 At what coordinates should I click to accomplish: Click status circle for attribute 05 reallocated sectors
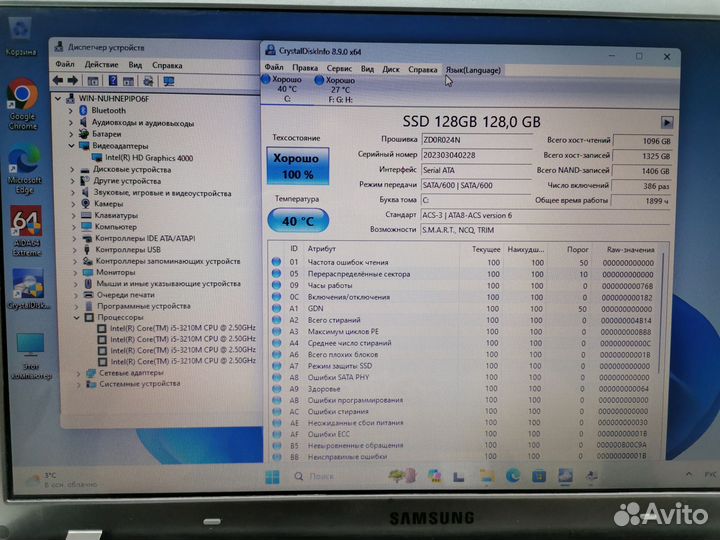tap(276, 274)
